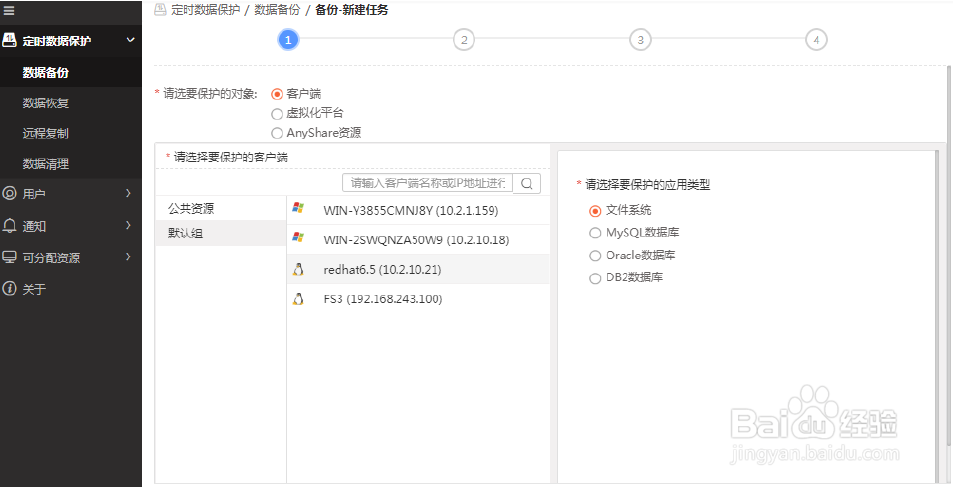Open 数据恢复 in the sidebar
Viewport: 953px width, 487px height.
(71, 103)
